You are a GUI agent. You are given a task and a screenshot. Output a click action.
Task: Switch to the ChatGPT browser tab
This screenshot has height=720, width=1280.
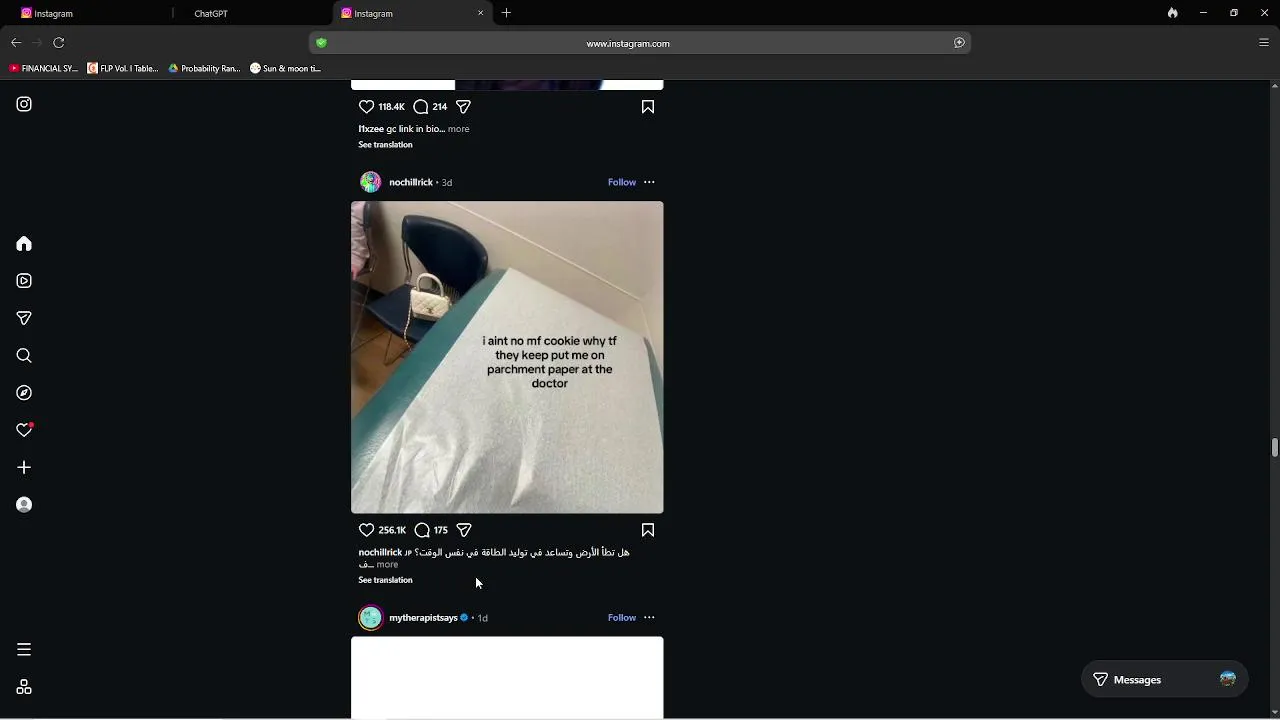coord(210,13)
